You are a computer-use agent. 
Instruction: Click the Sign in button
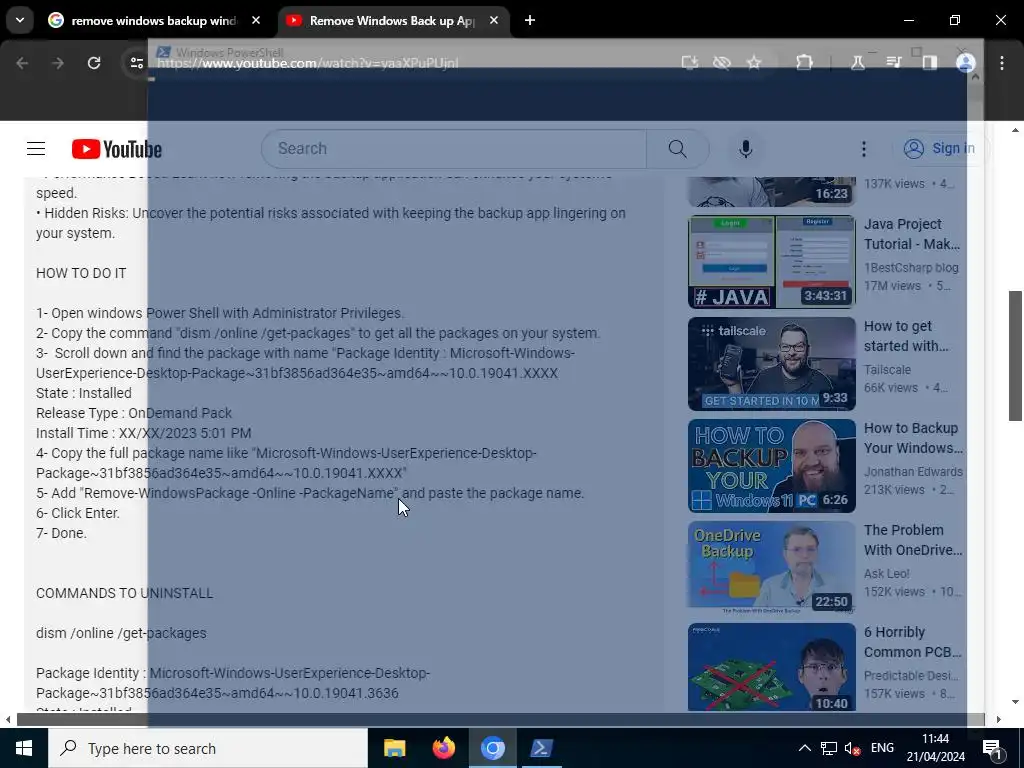click(x=940, y=148)
